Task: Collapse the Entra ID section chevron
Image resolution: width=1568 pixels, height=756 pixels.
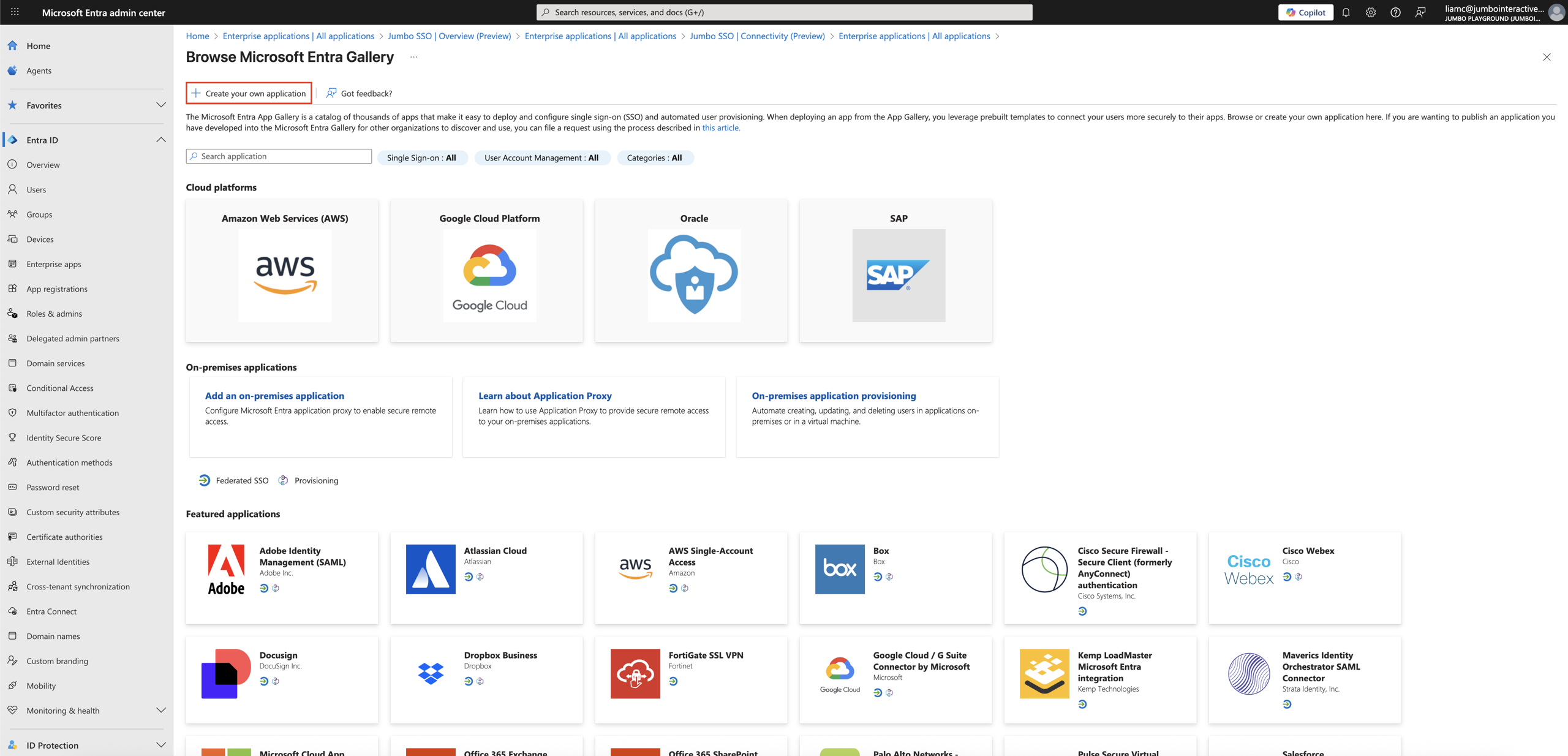Action: 160,140
